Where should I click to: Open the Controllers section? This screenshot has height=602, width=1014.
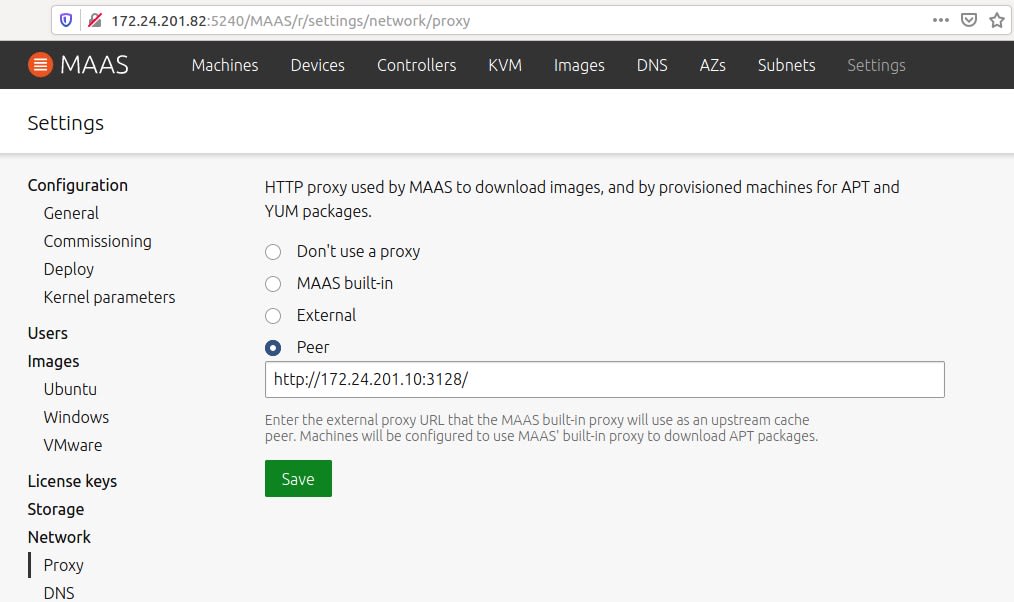[x=416, y=65]
